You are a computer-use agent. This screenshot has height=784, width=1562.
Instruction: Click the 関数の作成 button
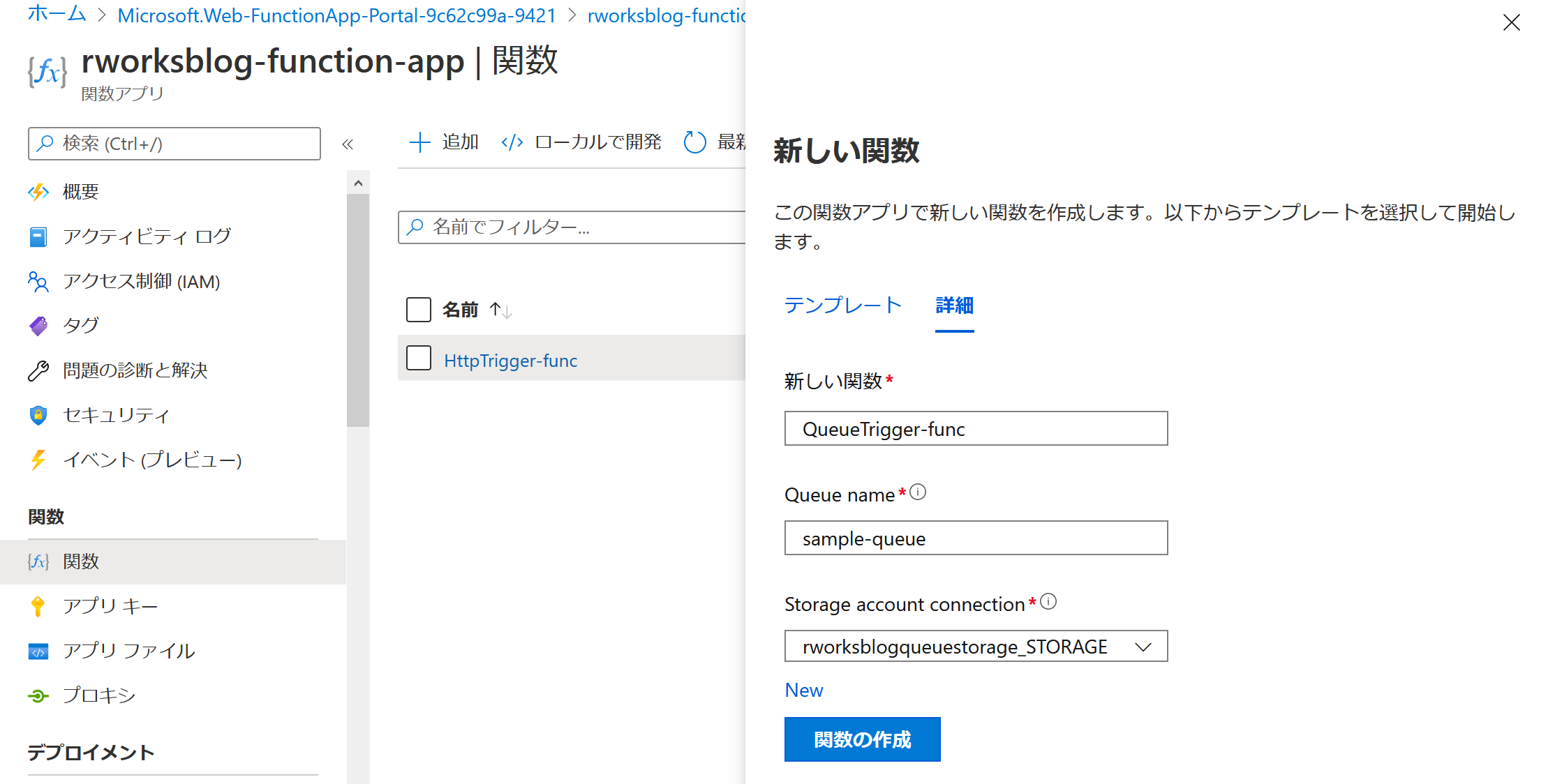862,739
